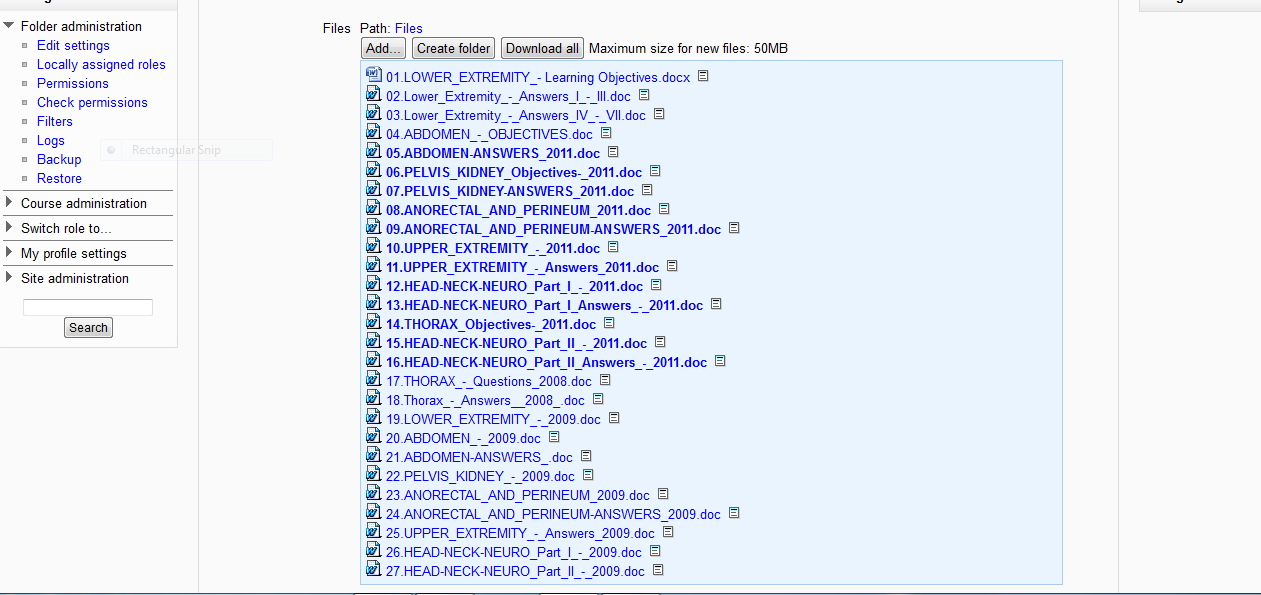Open options icon for 08.ANORECTAL_AND_PERINEUM_2011.doc
The height and width of the screenshot is (595, 1261).
664,209
